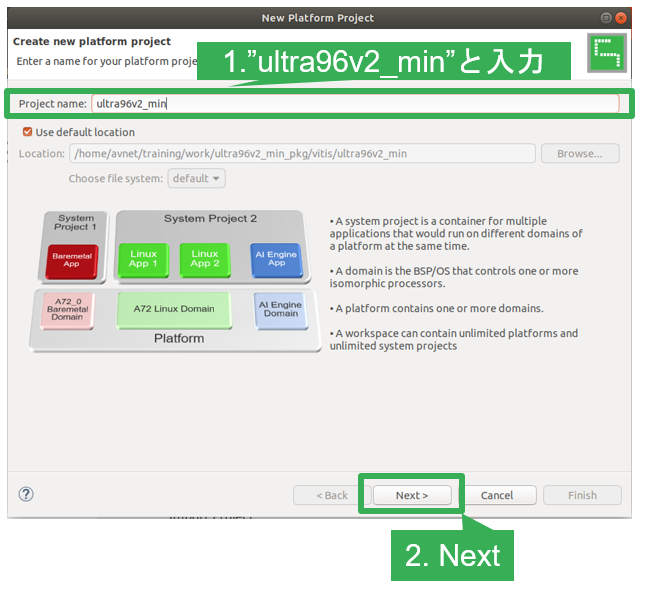Select the A72 Linux Domain block
The image size is (661, 589).
tap(174, 309)
